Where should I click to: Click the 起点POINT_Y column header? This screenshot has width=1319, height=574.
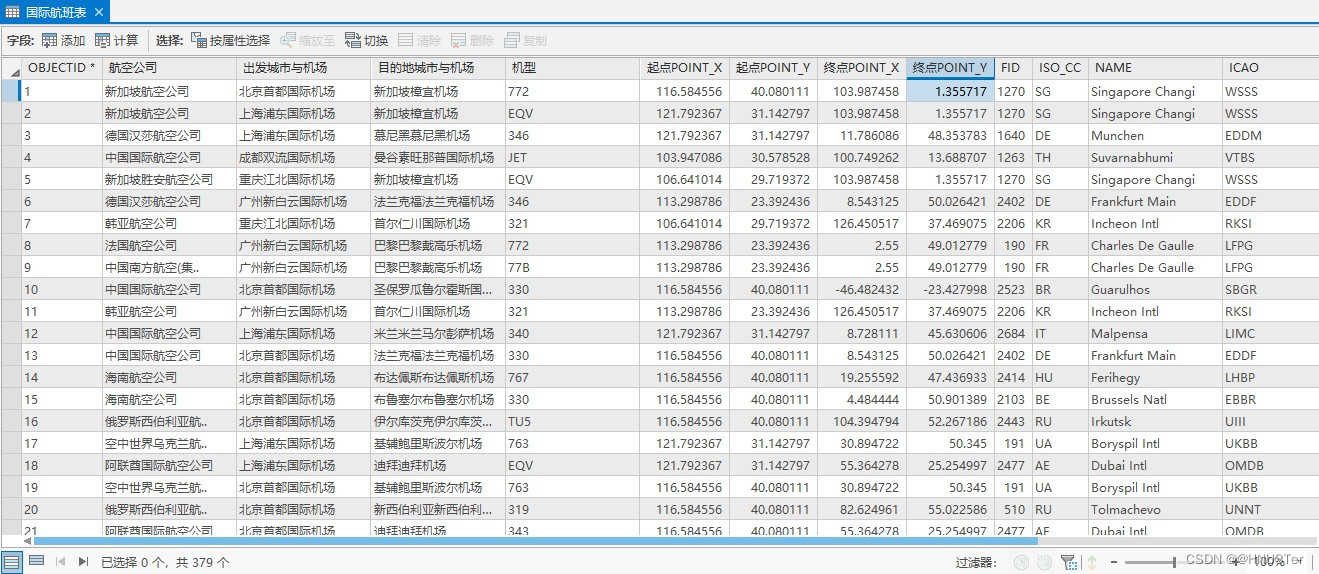[773, 68]
